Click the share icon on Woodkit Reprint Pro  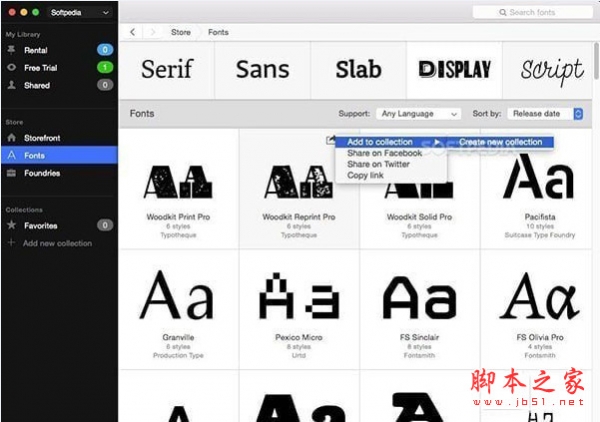pyautogui.click(x=330, y=140)
